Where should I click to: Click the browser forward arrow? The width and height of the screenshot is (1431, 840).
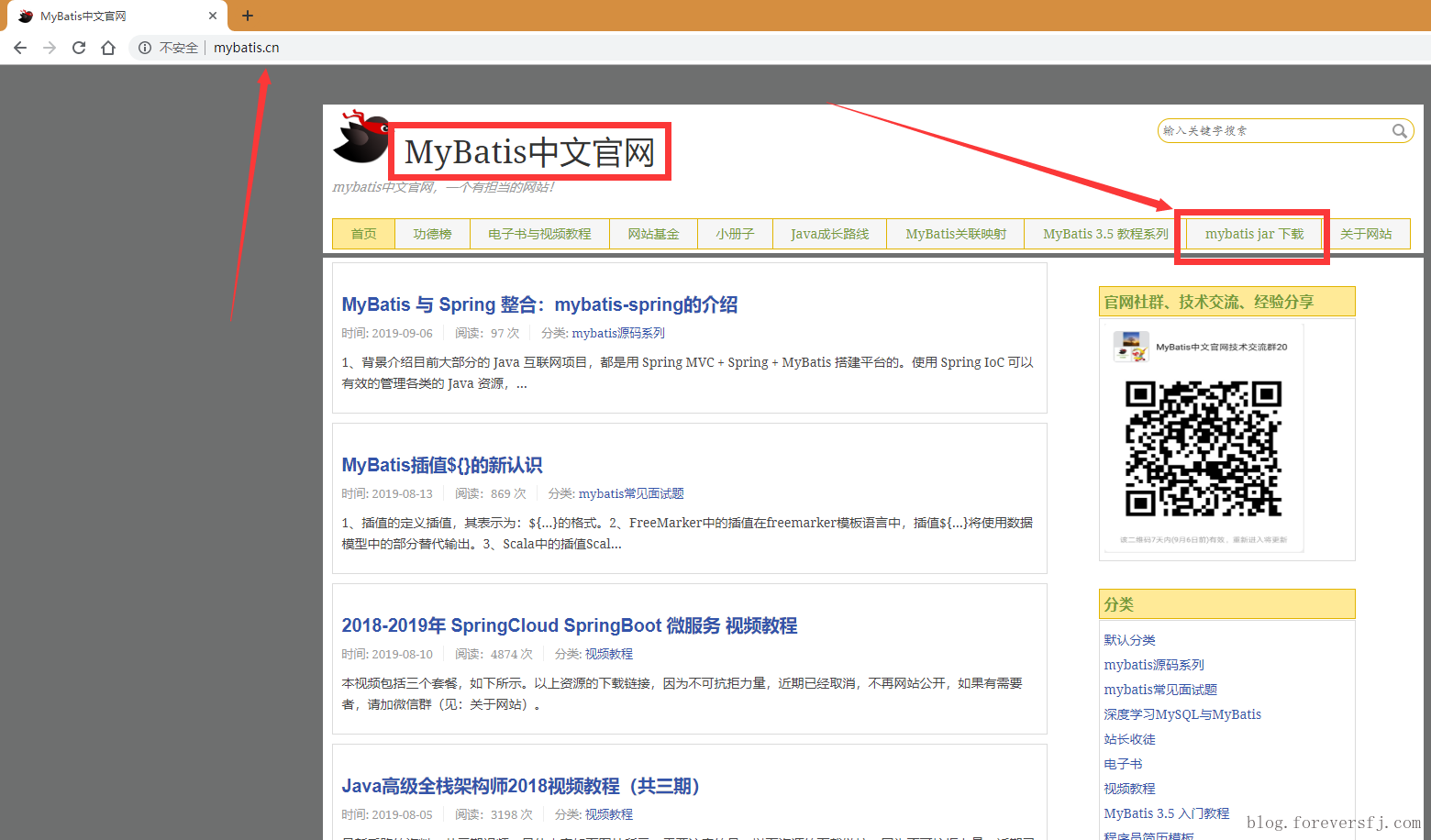[50, 48]
